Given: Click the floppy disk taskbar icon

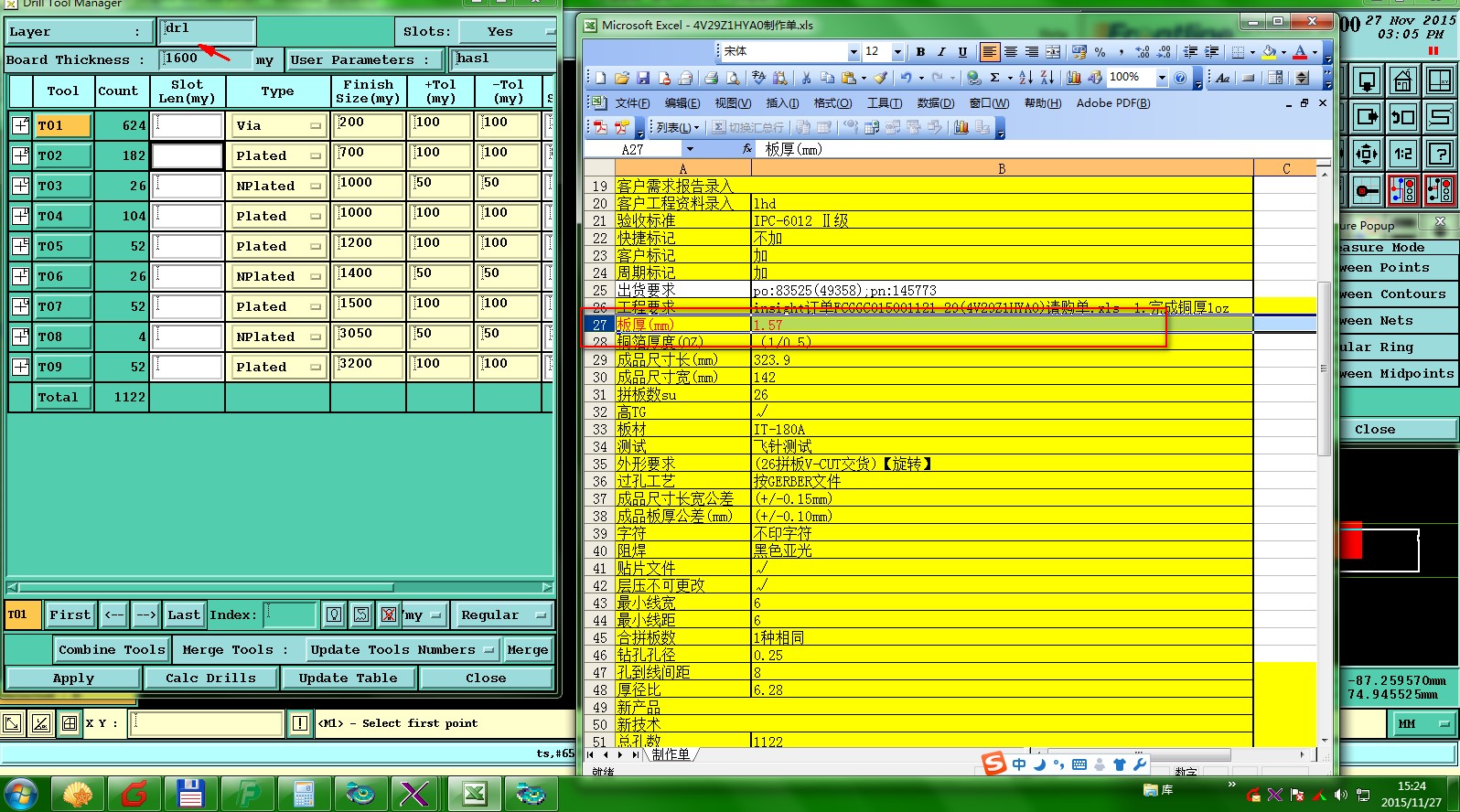Looking at the screenshot, I should (190, 794).
